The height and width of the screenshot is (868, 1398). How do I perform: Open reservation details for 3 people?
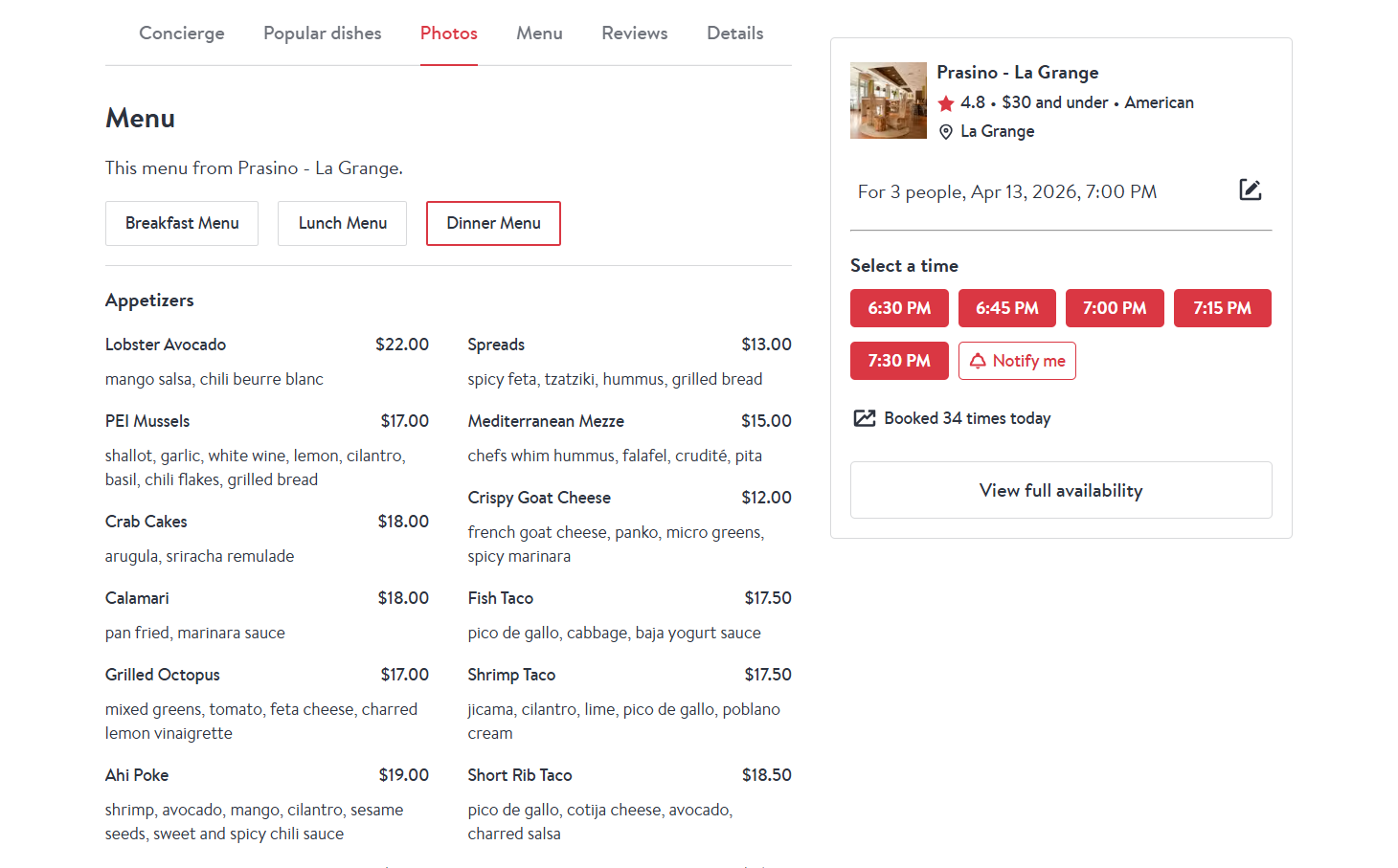click(1006, 192)
